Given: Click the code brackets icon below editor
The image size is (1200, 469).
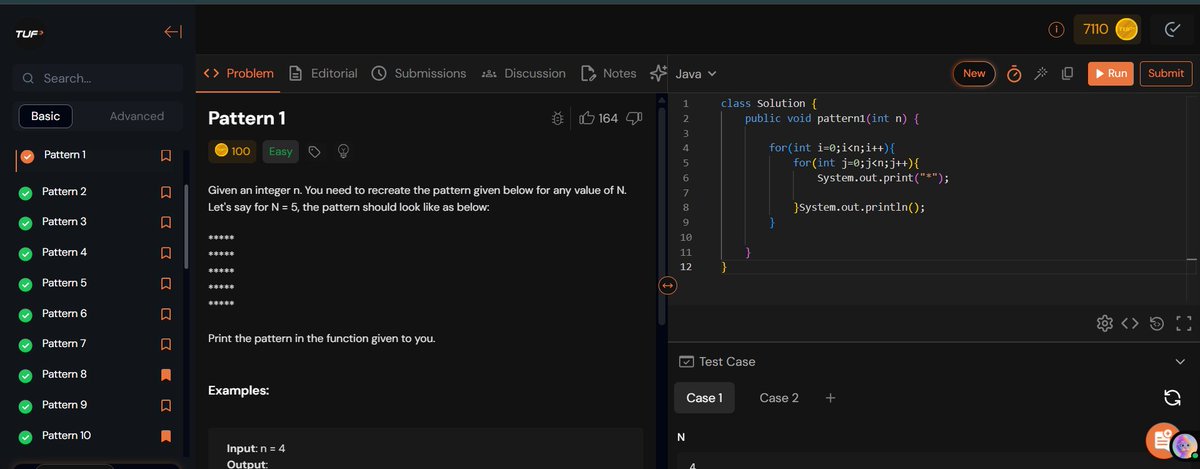Looking at the screenshot, I should click(1130, 323).
